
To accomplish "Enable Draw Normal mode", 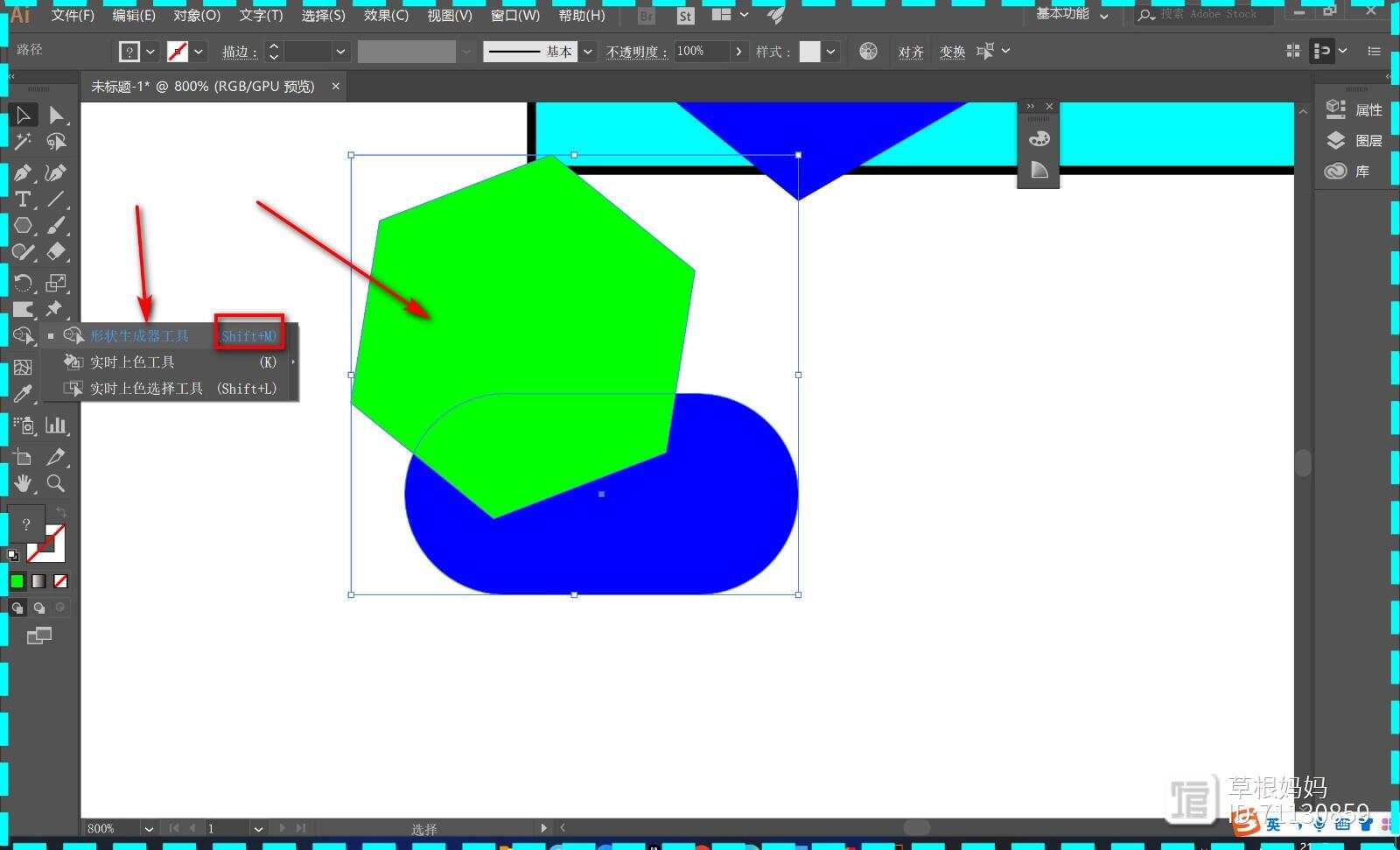I will tap(17, 608).
